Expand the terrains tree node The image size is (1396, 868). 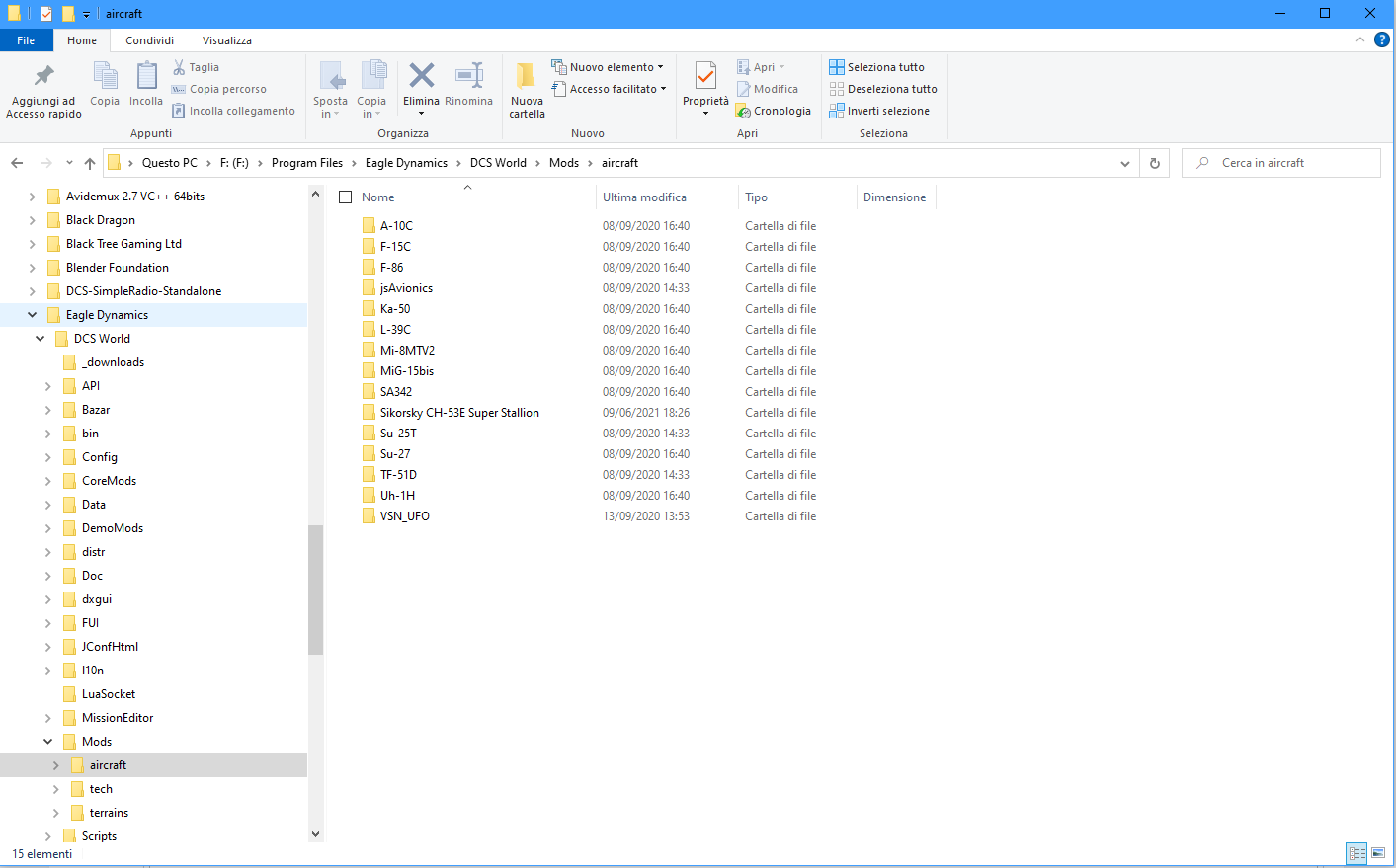click(x=55, y=813)
